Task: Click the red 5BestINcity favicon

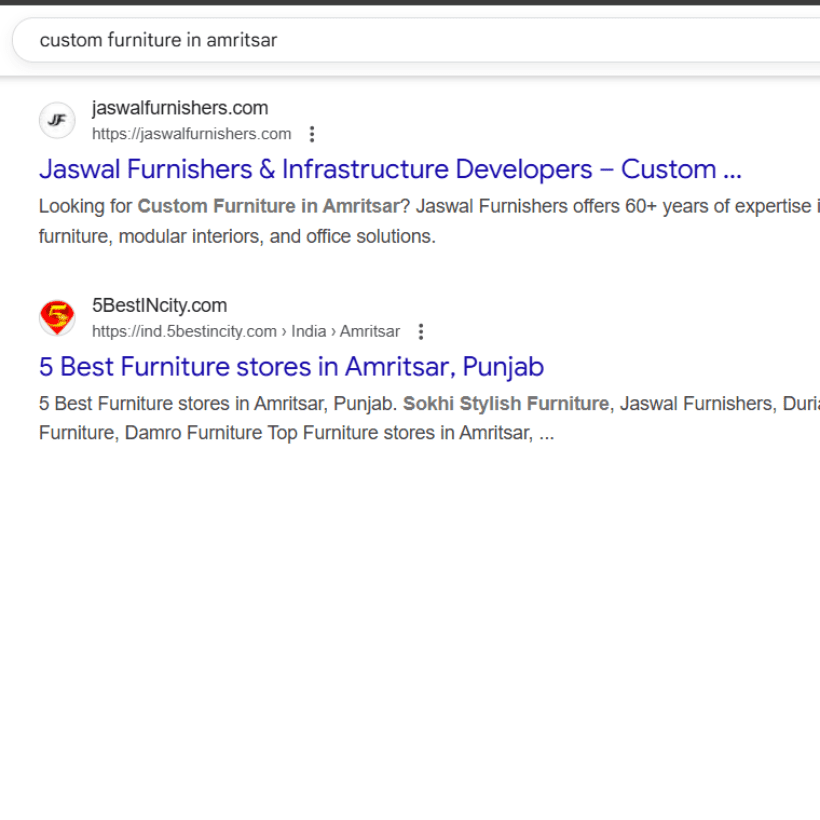Action: click(x=57, y=317)
